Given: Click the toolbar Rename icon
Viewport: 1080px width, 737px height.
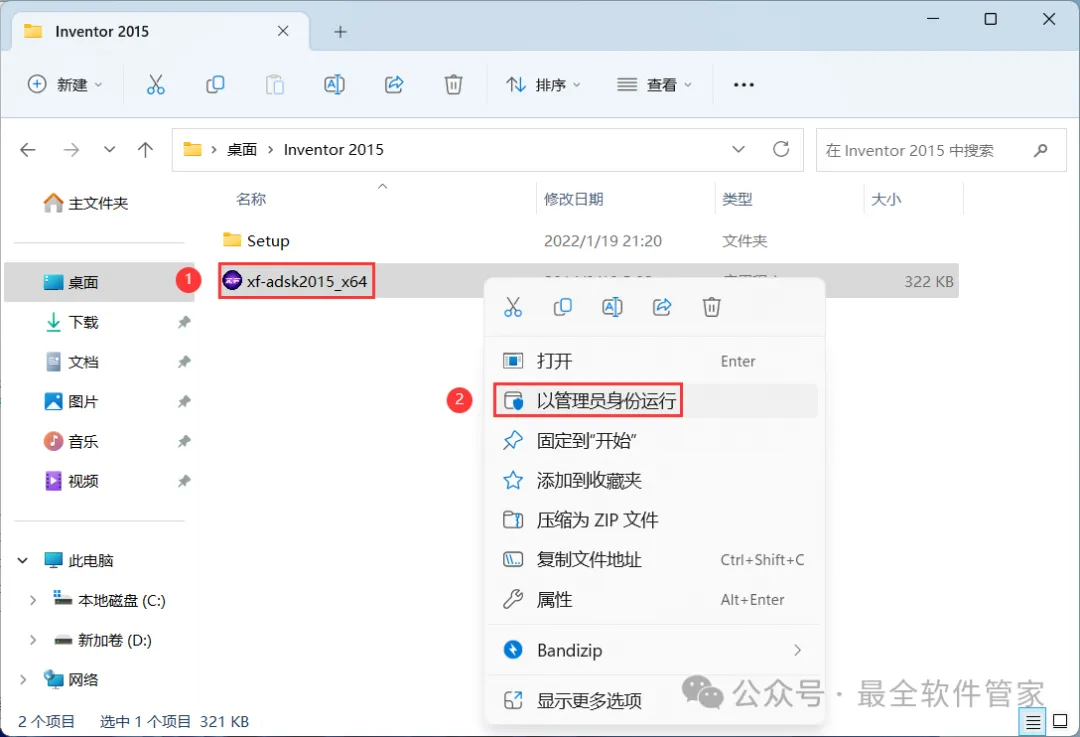Looking at the screenshot, I should tap(334, 85).
